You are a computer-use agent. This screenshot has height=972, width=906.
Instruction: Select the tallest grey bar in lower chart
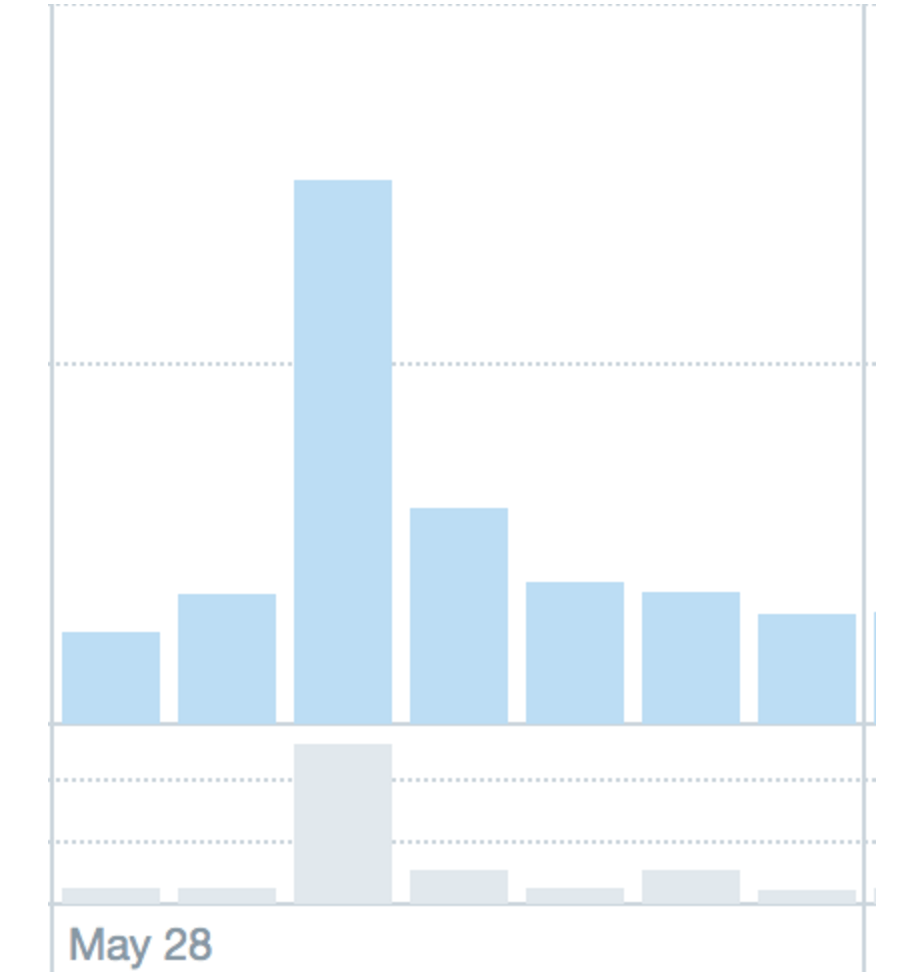pyautogui.click(x=343, y=823)
